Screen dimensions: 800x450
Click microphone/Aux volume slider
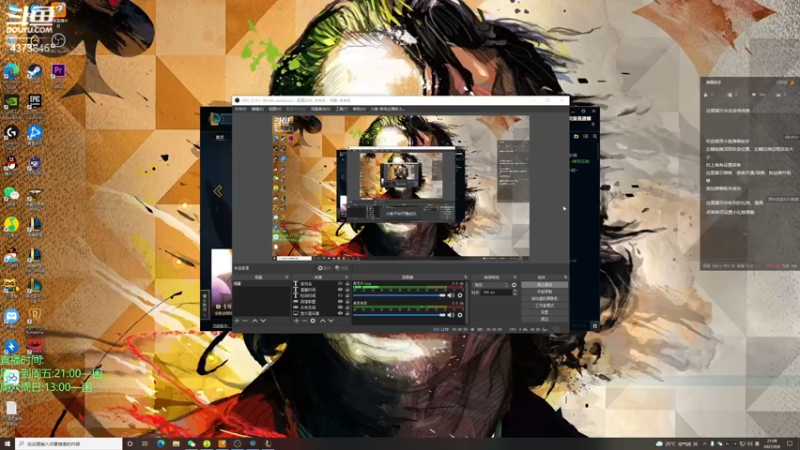point(399,295)
